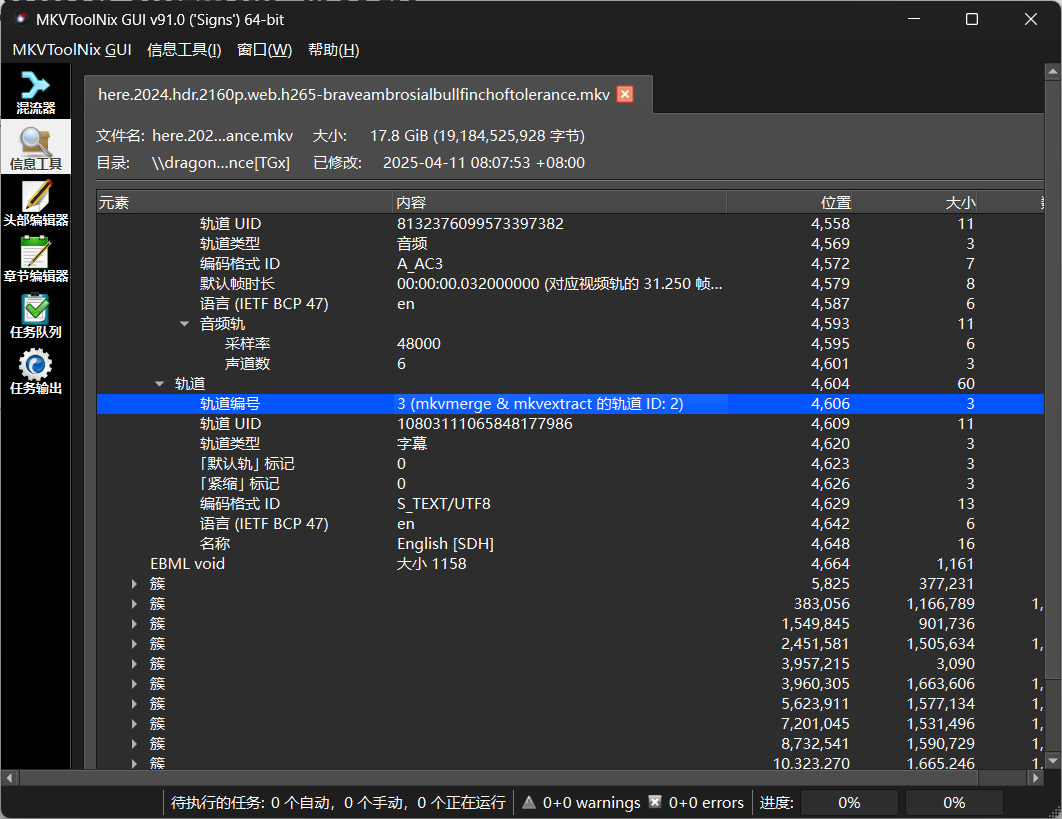Click the 待执行的任务 status text
Image resolution: width=1062 pixels, height=819 pixels.
coord(338,802)
